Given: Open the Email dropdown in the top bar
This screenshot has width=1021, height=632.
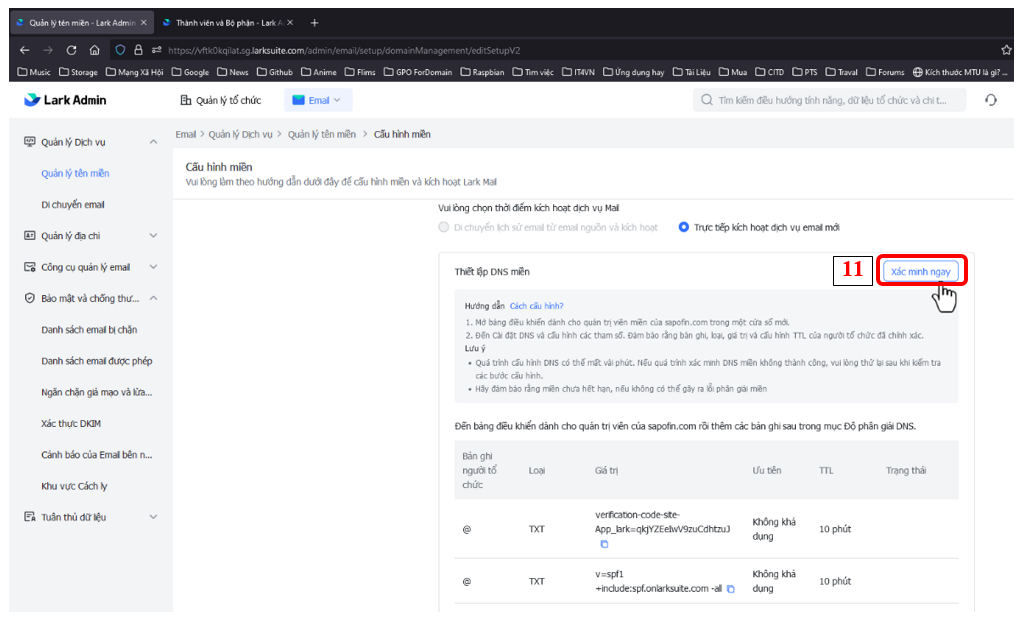Looking at the screenshot, I should [318, 100].
